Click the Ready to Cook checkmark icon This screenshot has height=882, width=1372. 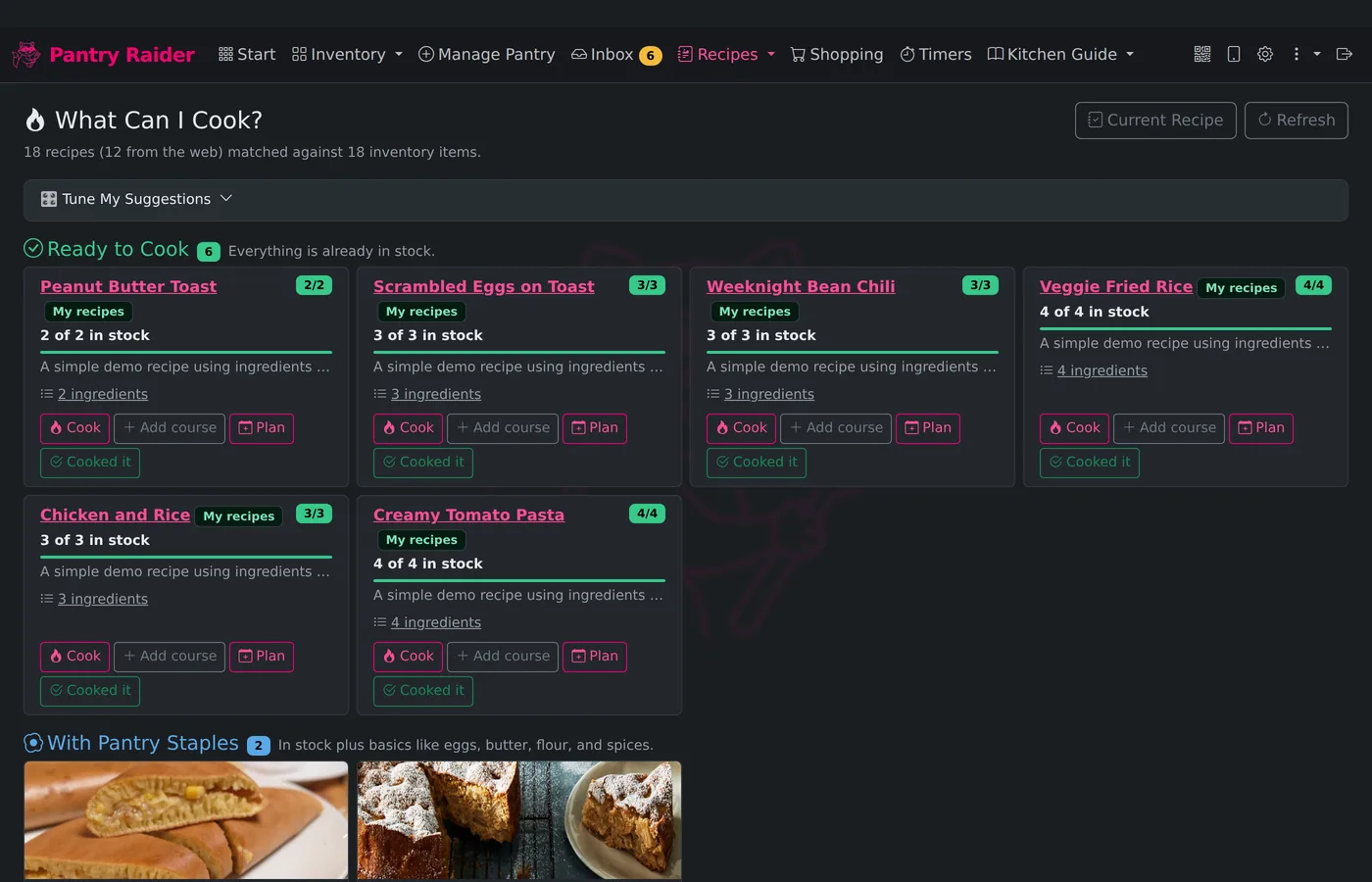[33, 249]
